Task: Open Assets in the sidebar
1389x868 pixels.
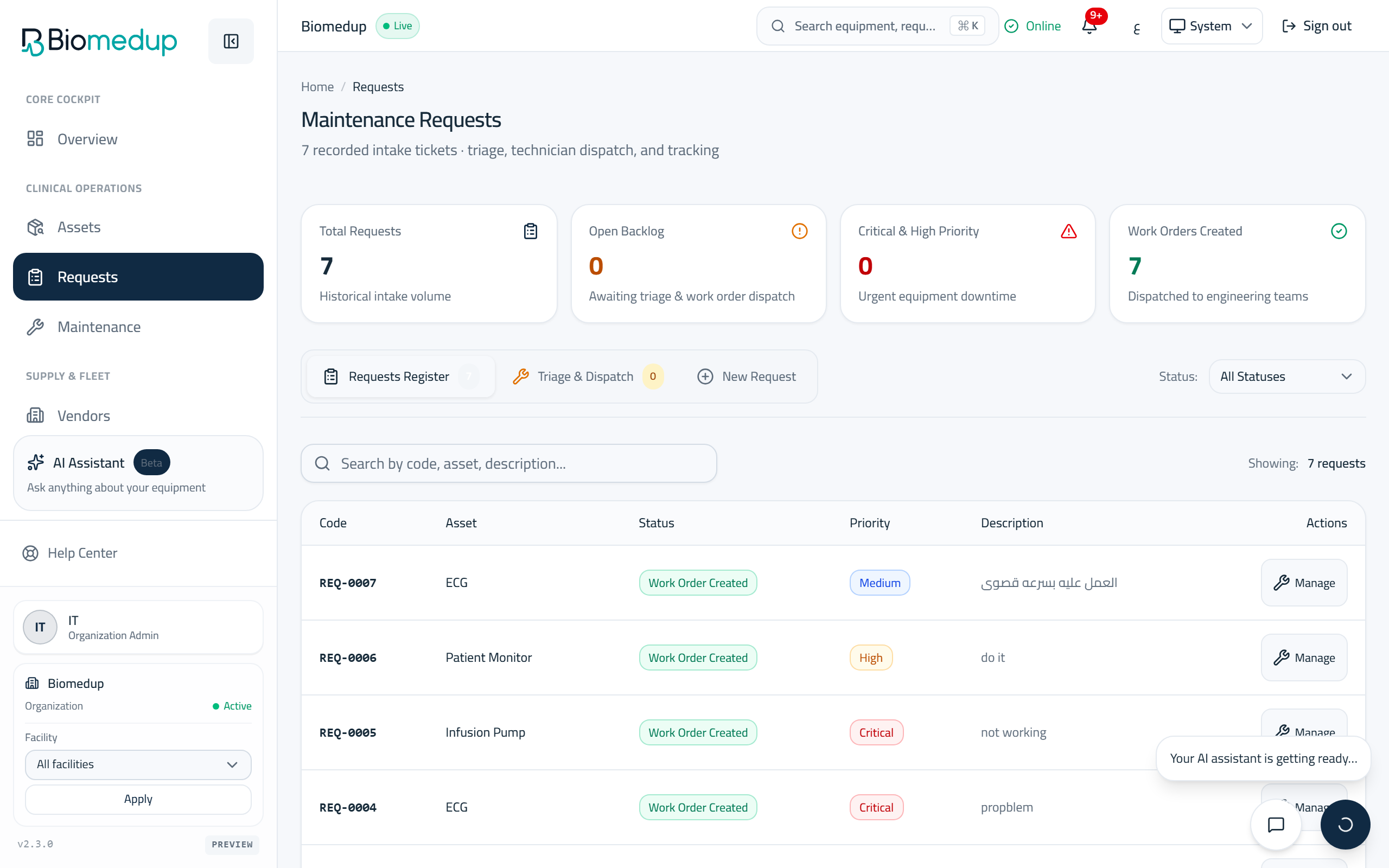Action: pos(138,227)
